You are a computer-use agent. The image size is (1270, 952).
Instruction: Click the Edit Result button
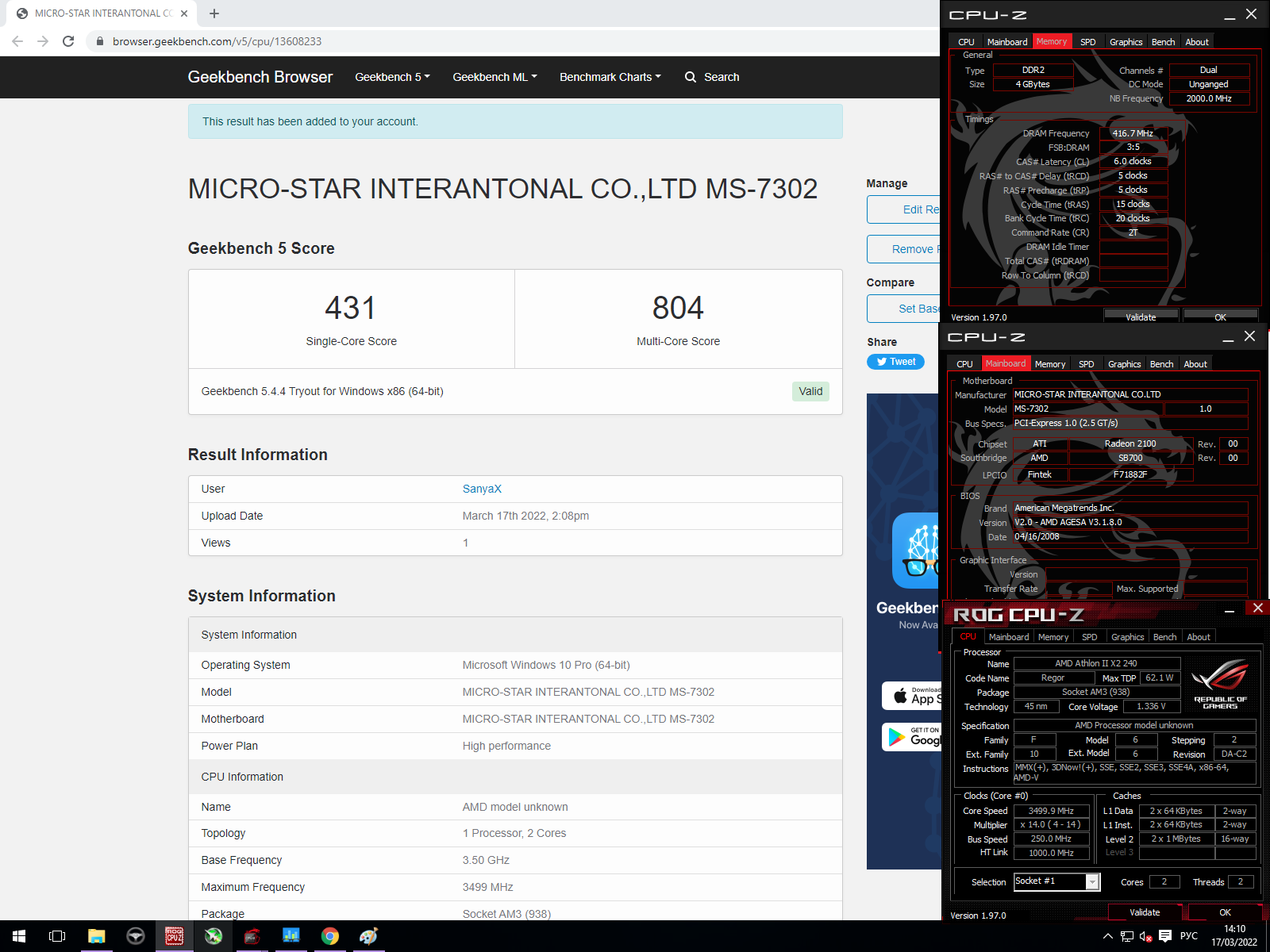(x=903, y=209)
